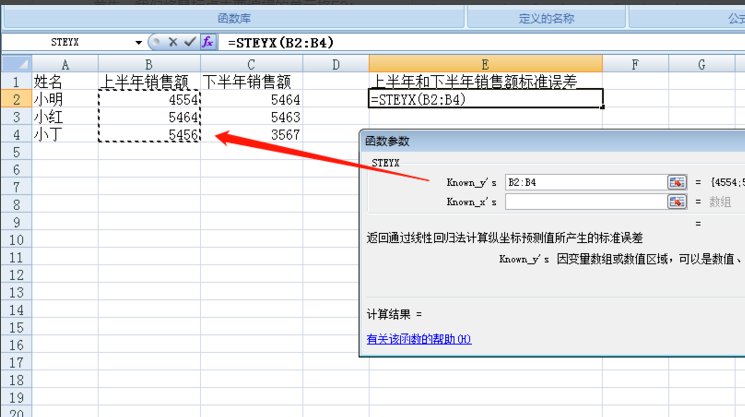Screen dimensions: 745x417
Task: Click cell B4 with value 5456
Action: tap(149, 135)
